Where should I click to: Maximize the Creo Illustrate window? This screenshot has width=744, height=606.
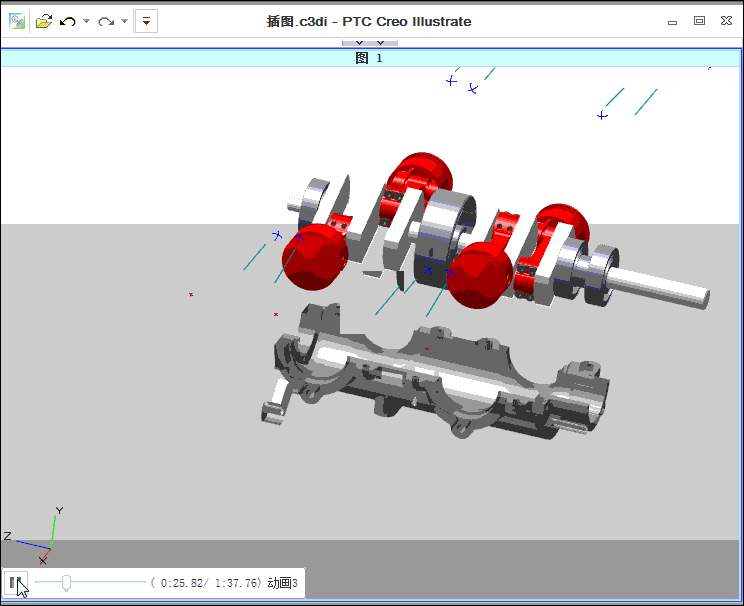699,21
